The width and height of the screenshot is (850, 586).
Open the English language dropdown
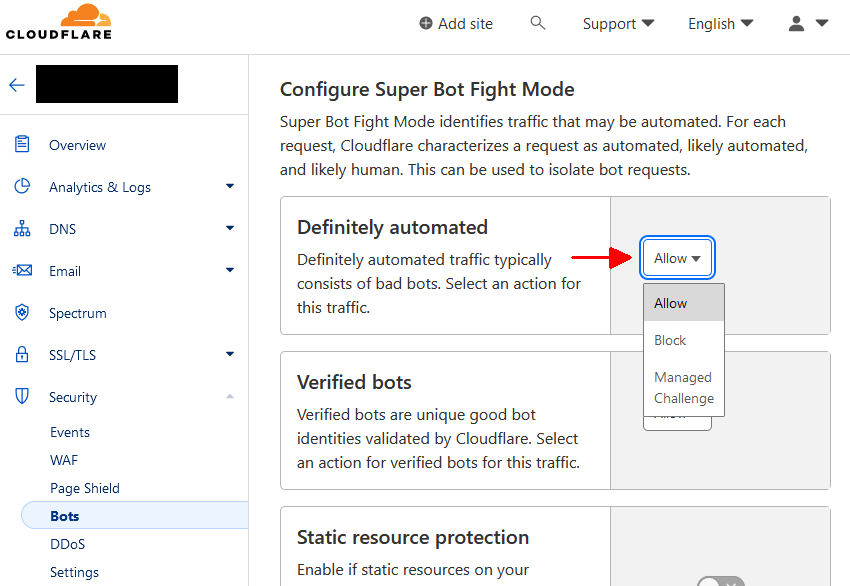point(720,24)
